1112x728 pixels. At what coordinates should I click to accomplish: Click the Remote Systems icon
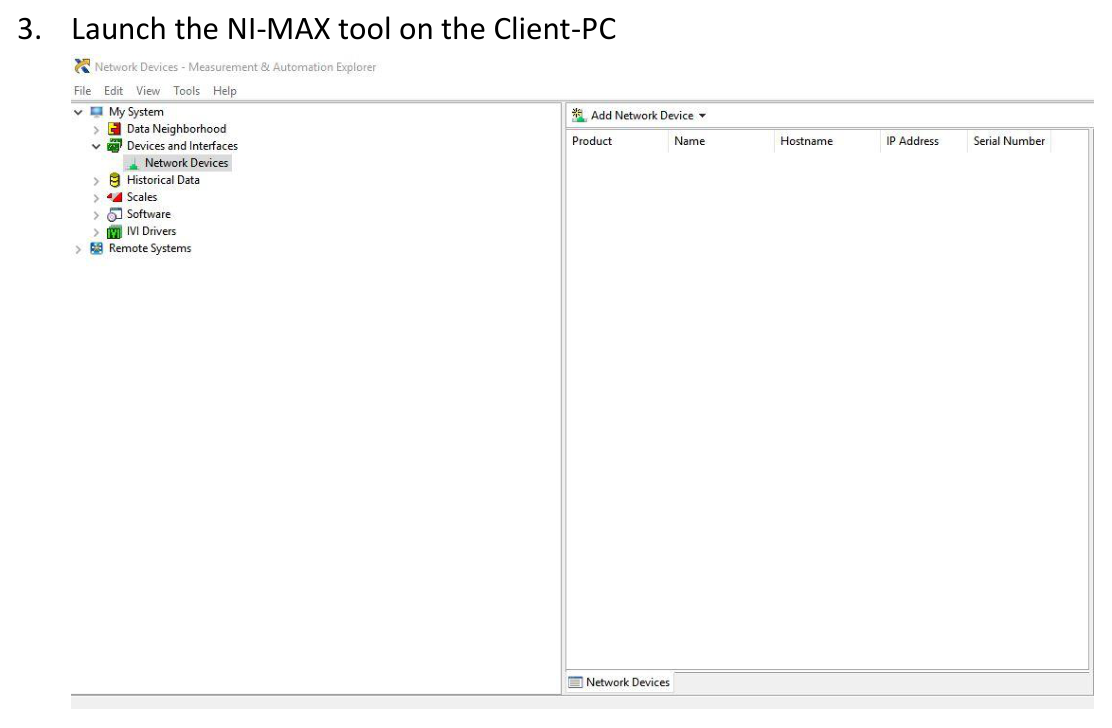tap(96, 249)
